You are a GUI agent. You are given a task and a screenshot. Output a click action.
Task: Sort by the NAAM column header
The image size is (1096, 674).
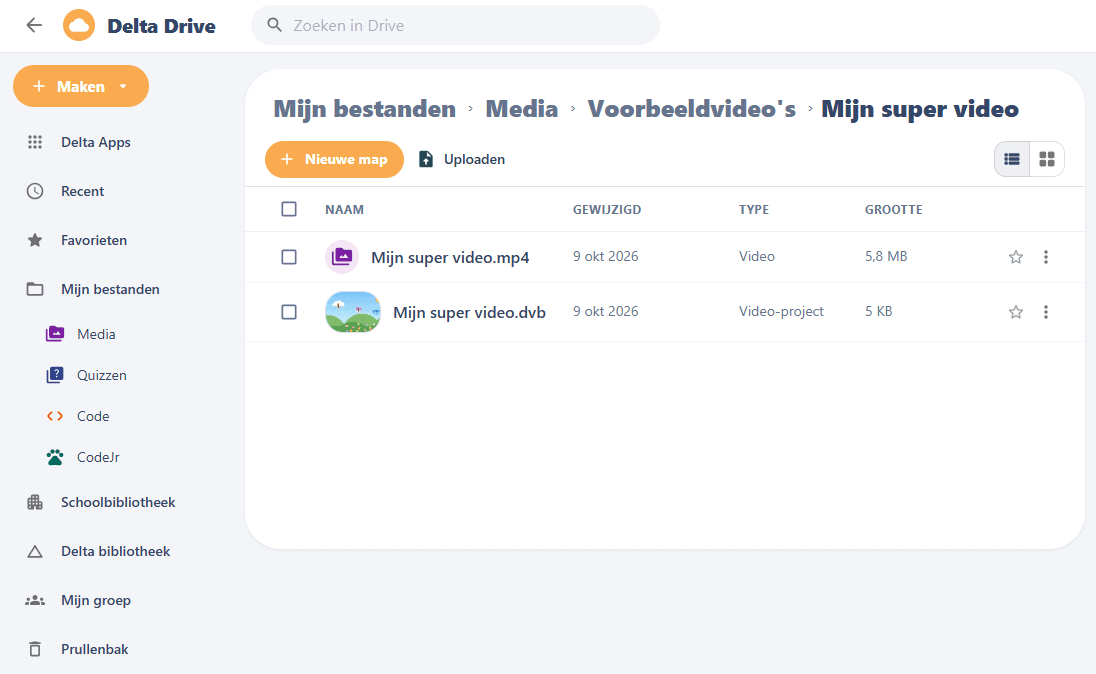tap(344, 209)
